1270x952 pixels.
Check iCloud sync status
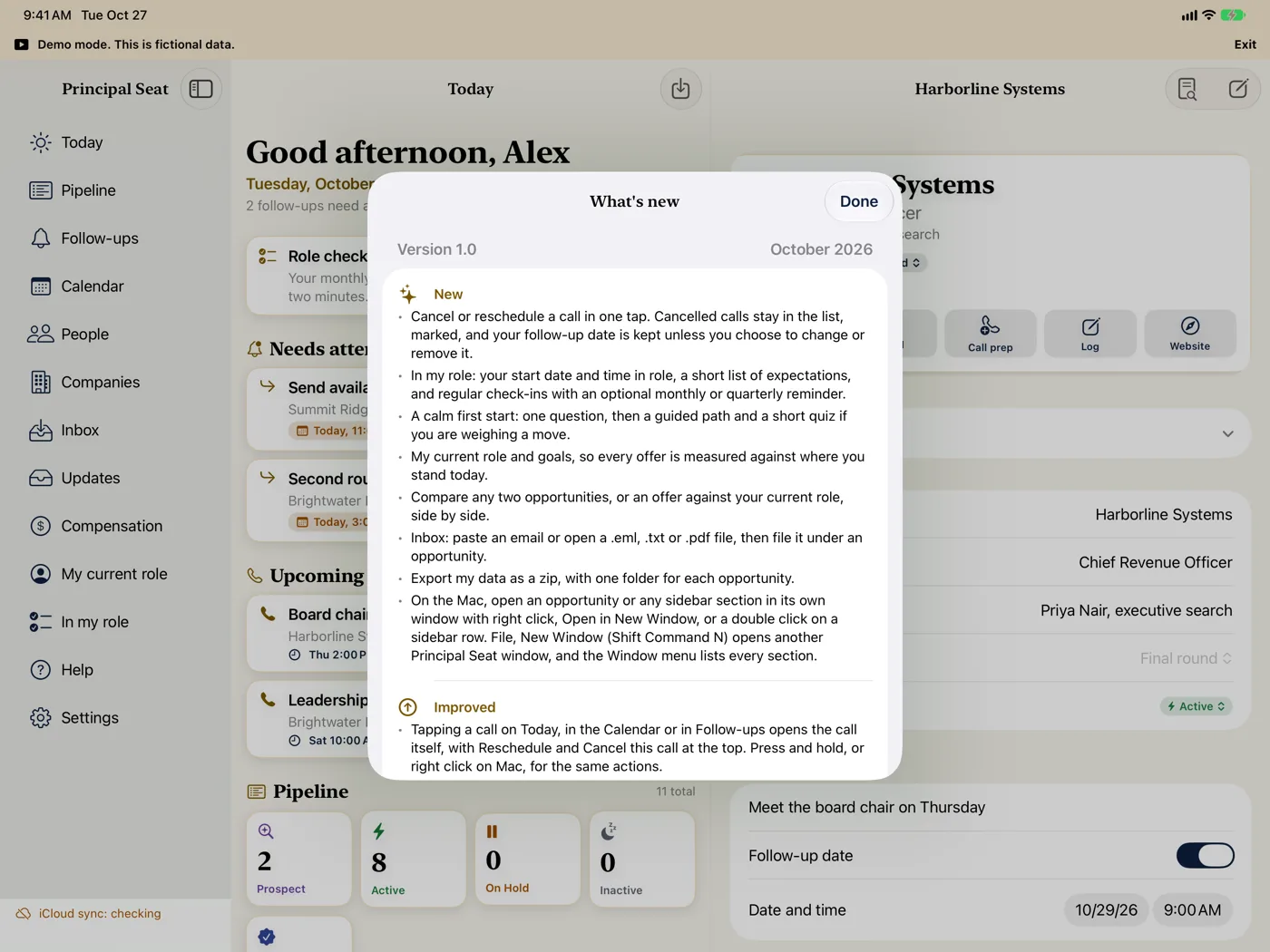89,914
